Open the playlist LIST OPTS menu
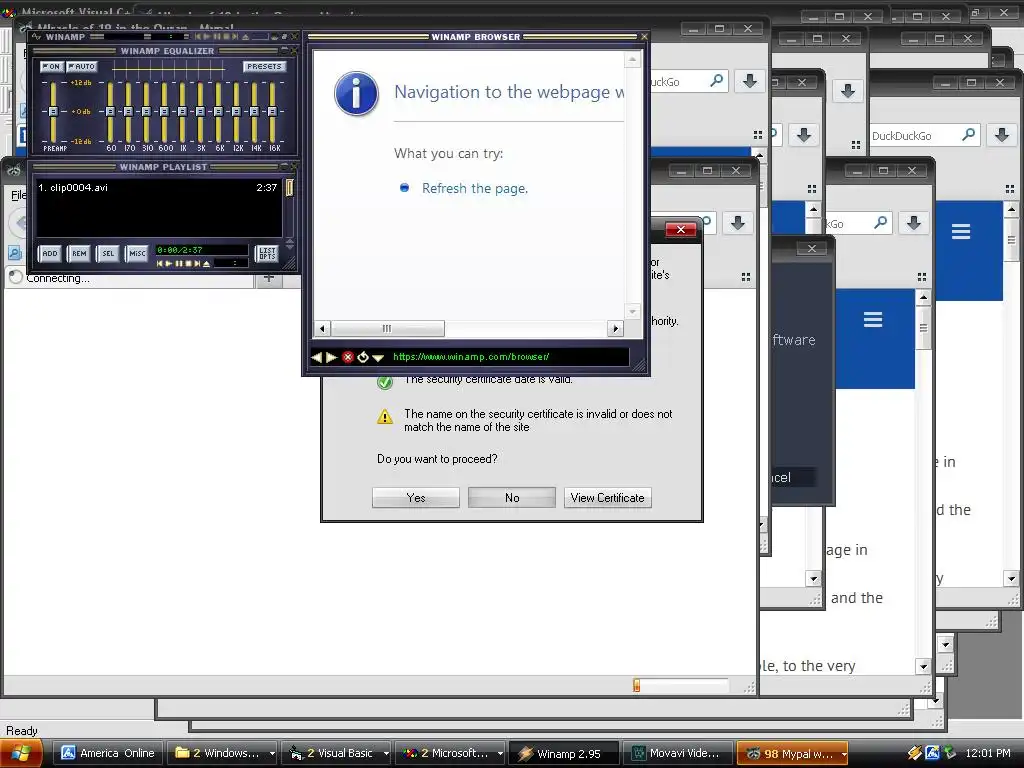1024x768 pixels. pos(267,253)
